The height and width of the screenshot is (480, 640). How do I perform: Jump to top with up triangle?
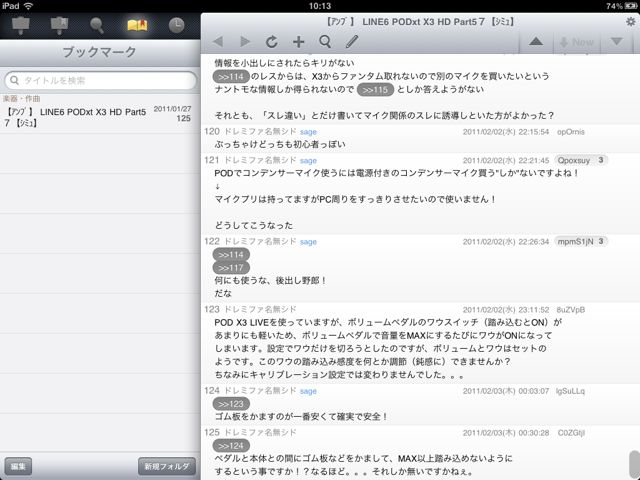(x=536, y=41)
